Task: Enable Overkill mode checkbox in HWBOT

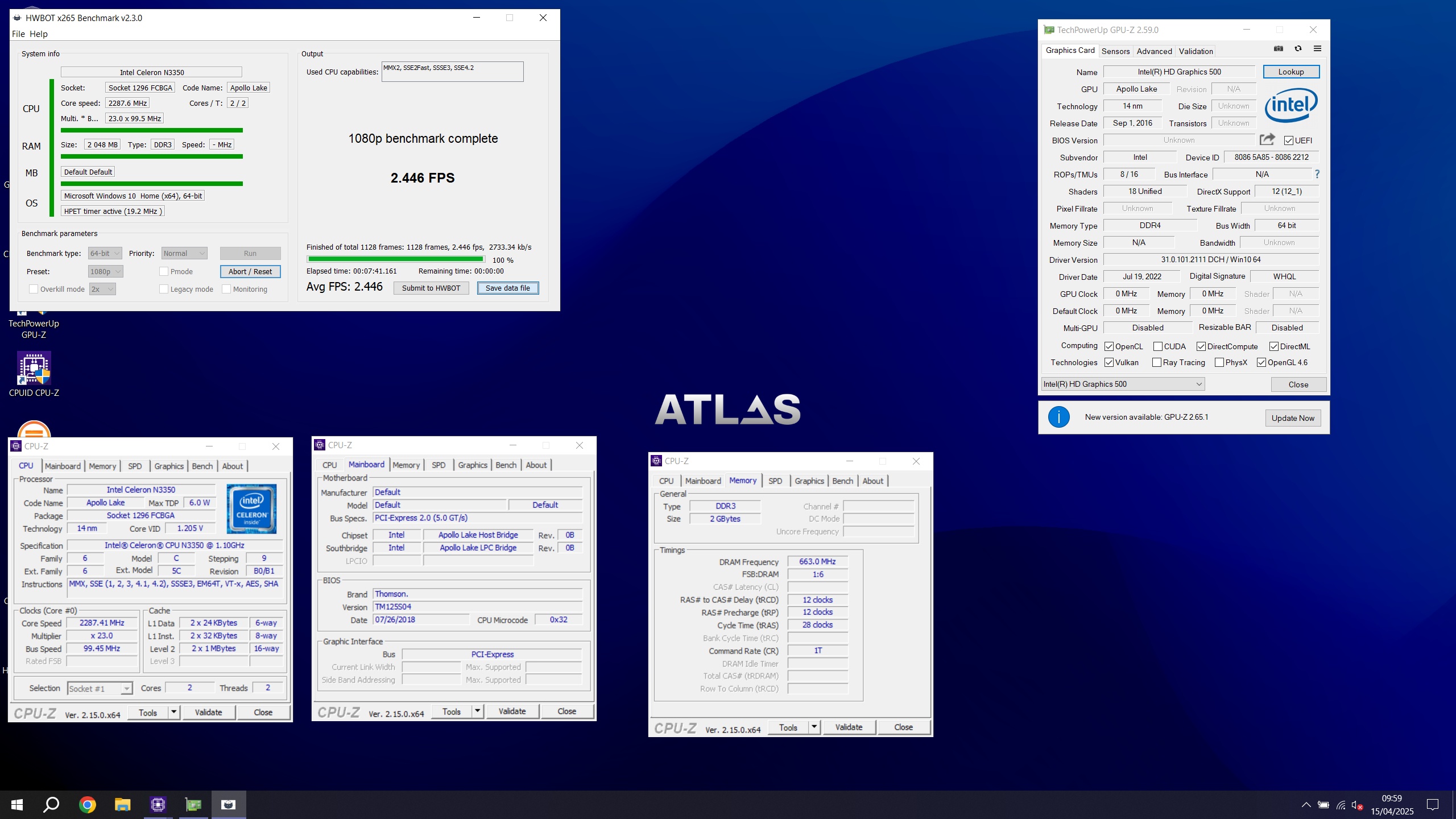Action: point(34,289)
